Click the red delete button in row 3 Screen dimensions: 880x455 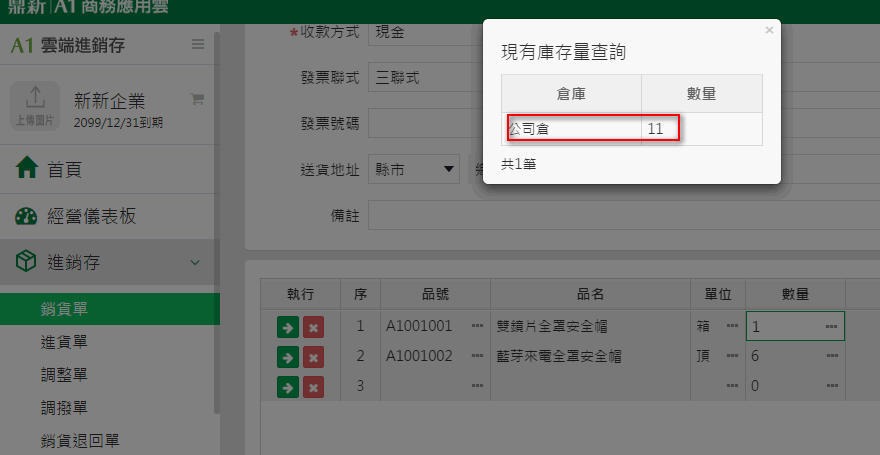coord(313,387)
